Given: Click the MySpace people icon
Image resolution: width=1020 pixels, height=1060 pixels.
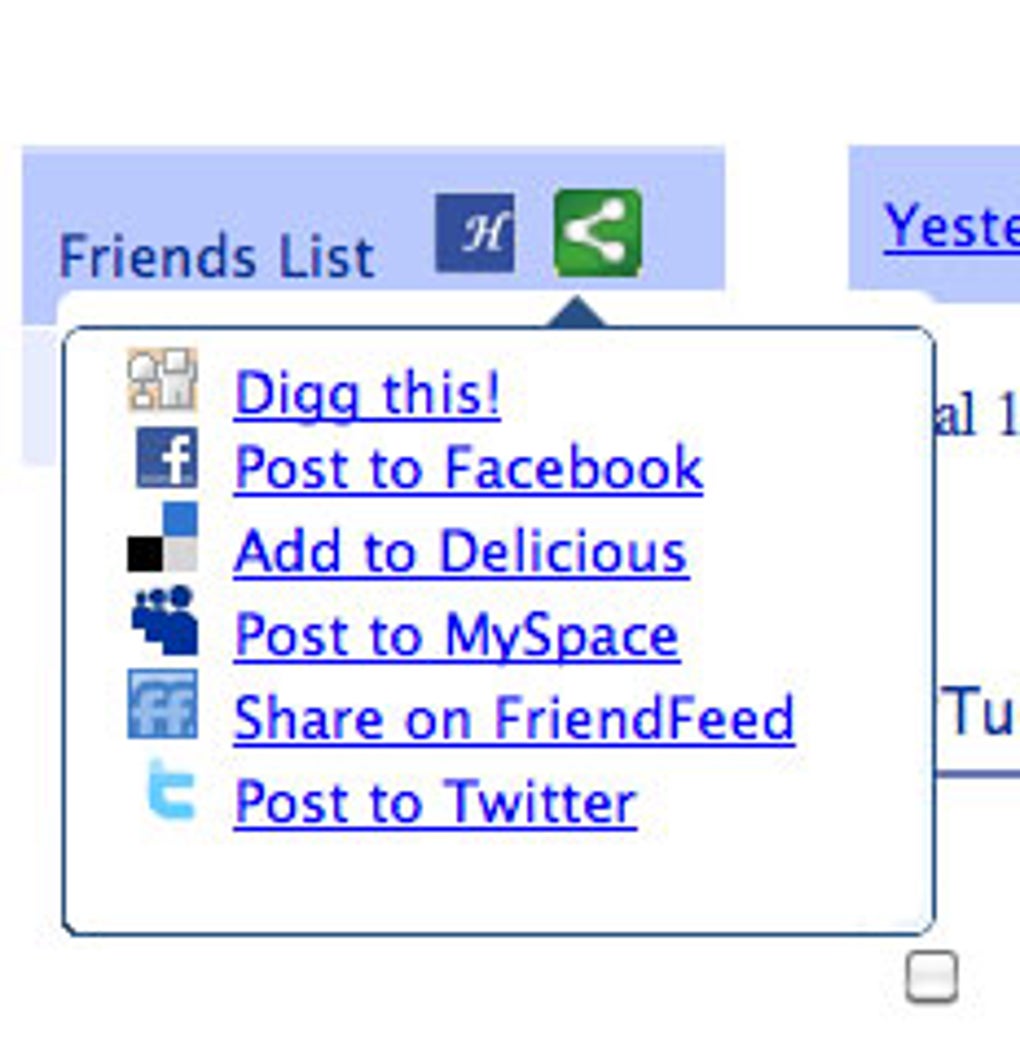Looking at the screenshot, I should [x=164, y=622].
